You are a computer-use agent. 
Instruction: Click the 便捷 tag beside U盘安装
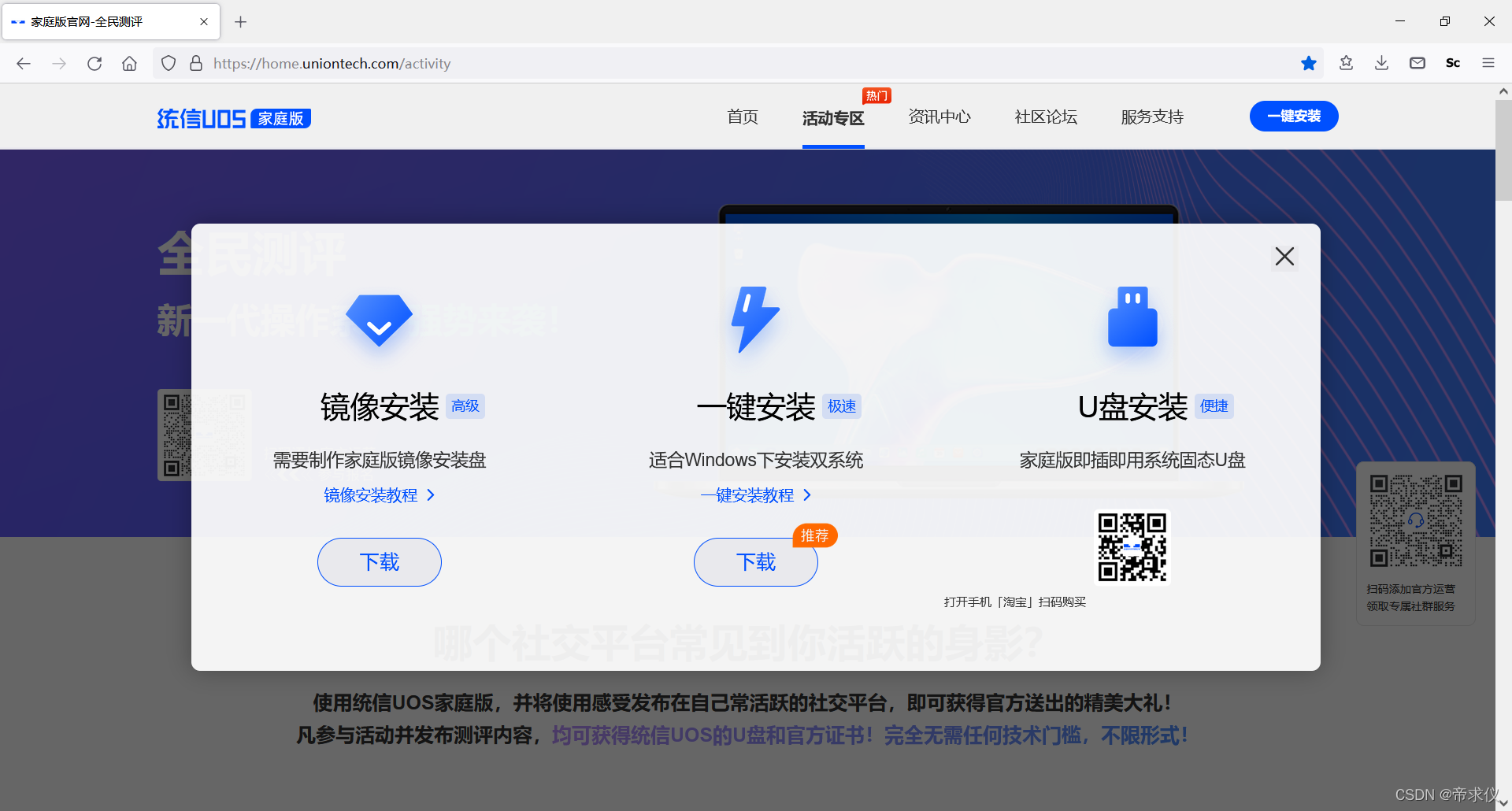(1214, 406)
